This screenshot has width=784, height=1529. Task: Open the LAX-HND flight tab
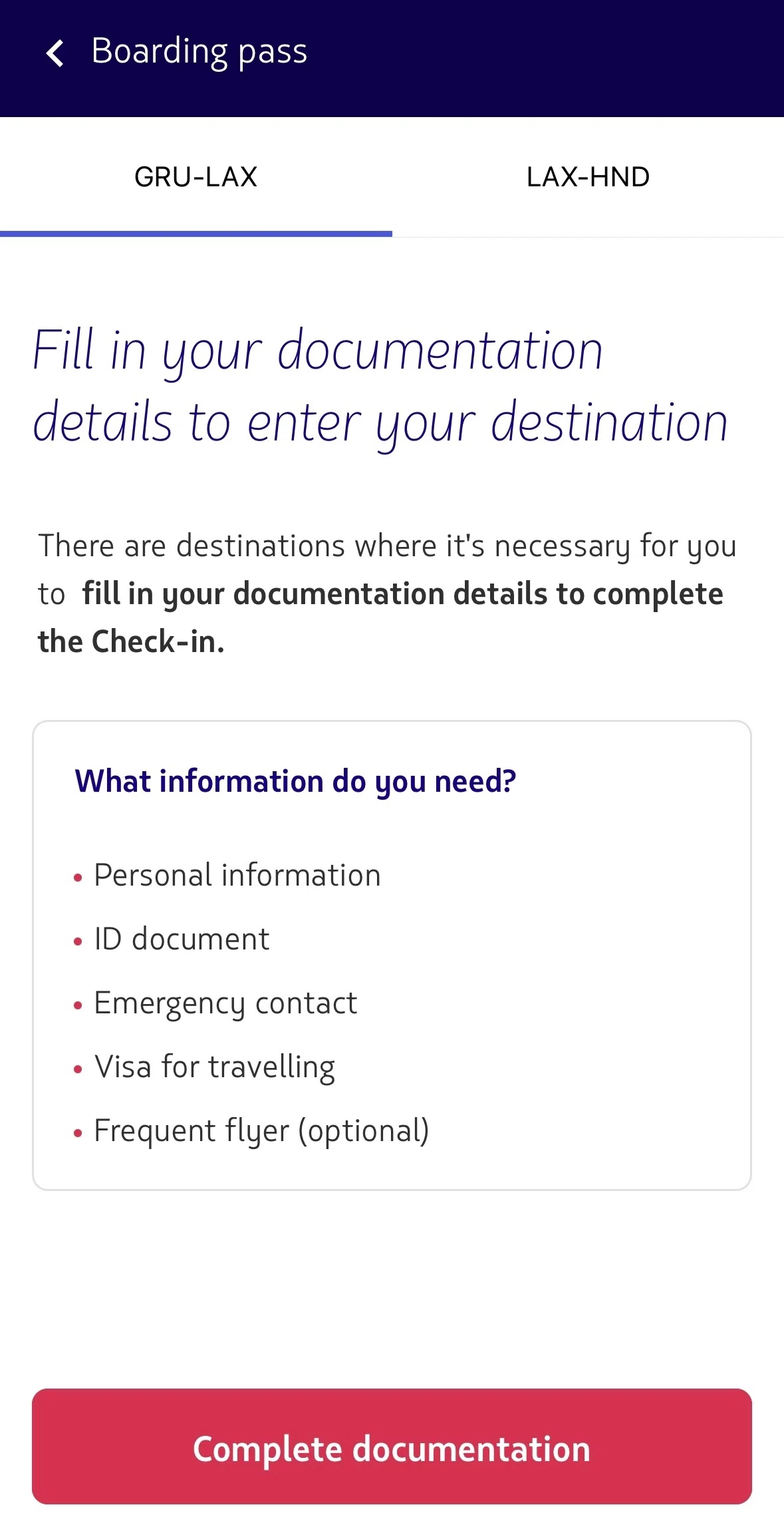tap(588, 177)
